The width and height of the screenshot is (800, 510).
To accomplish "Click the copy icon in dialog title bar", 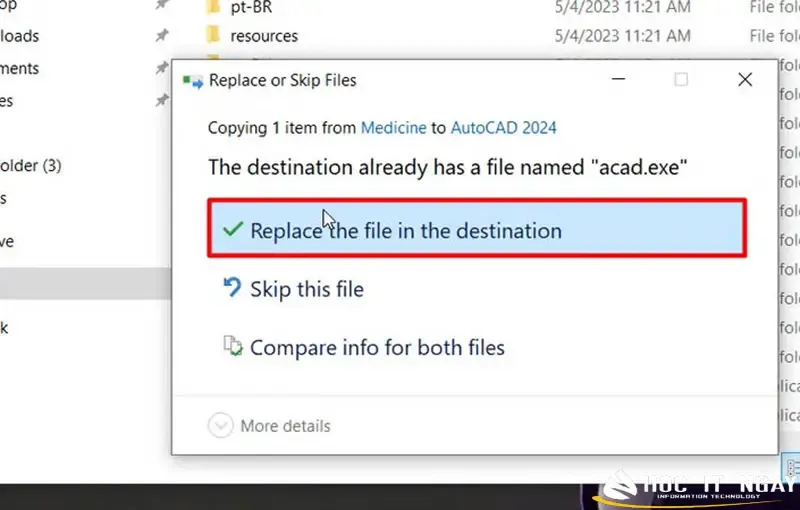I will [193, 81].
